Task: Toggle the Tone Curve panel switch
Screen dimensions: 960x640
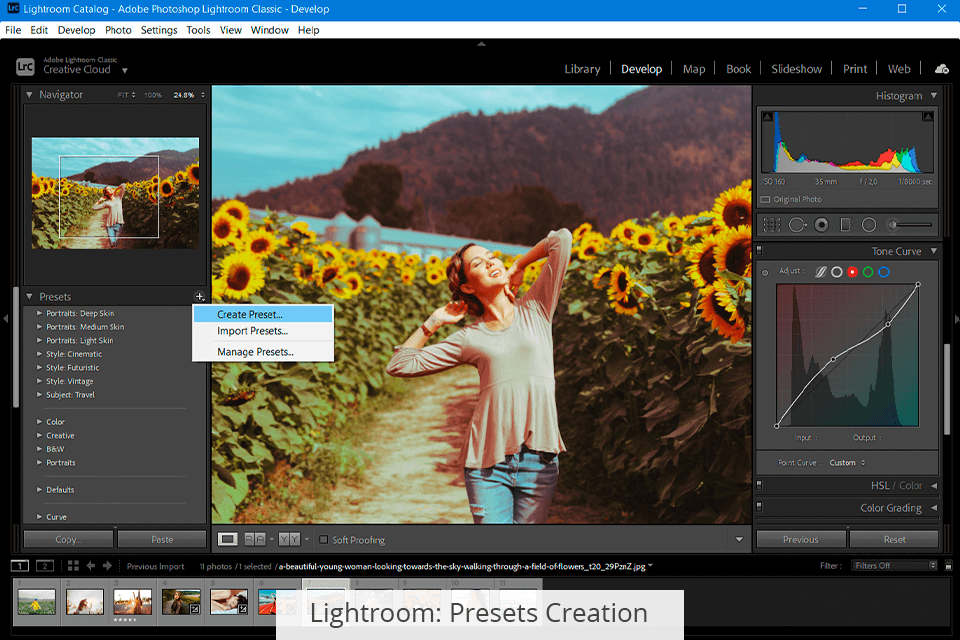Action: pyautogui.click(x=759, y=251)
